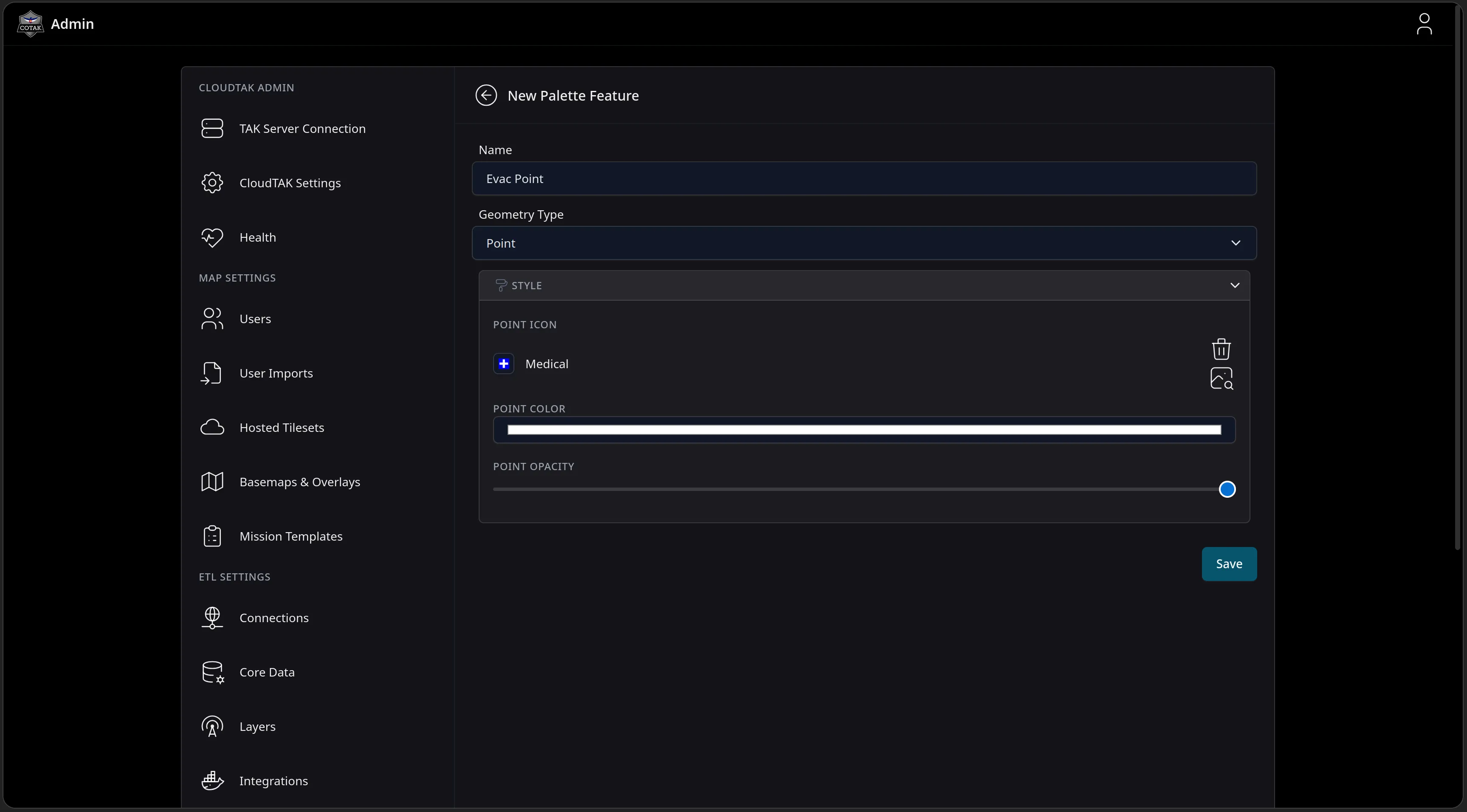Click the blue Medical cross icon
This screenshot has height=812, width=1467.
(x=503, y=364)
